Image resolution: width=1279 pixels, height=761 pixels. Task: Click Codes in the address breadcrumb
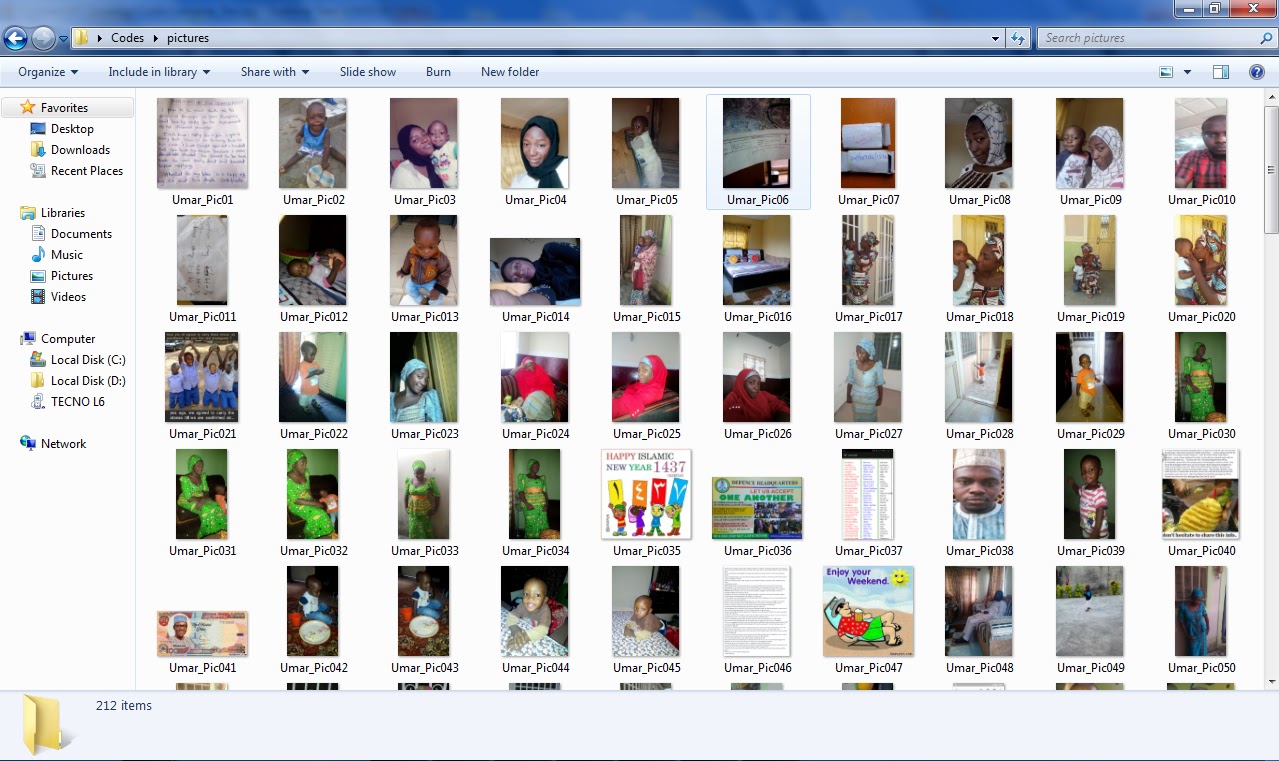pyautogui.click(x=128, y=38)
